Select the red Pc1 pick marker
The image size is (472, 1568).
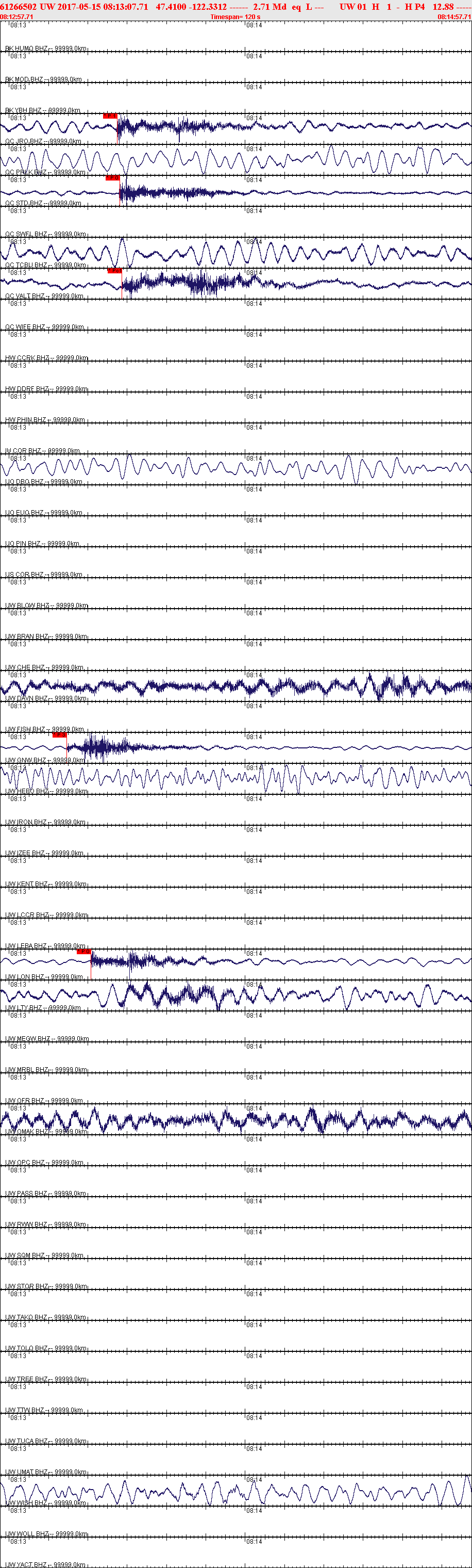[114, 270]
